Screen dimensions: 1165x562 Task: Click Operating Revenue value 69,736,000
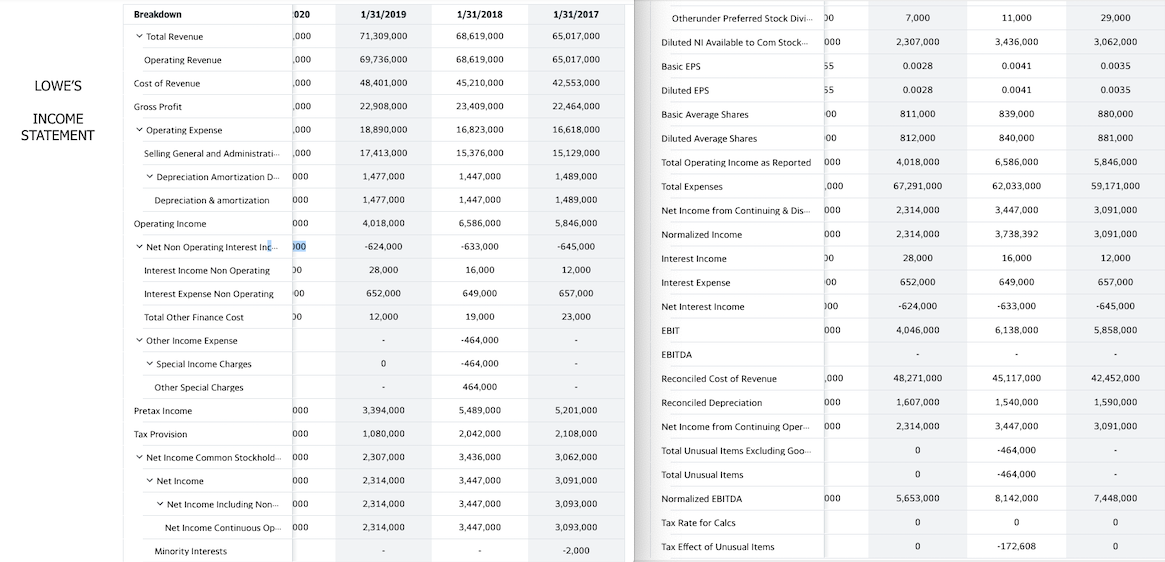click(x=383, y=60)
